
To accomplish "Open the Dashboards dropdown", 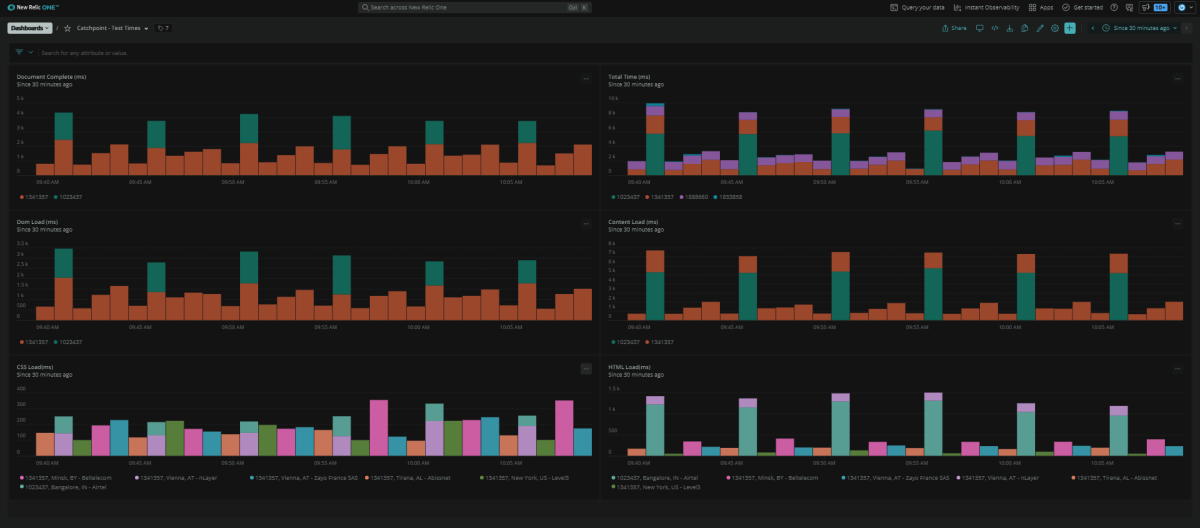I will [30, 28].
